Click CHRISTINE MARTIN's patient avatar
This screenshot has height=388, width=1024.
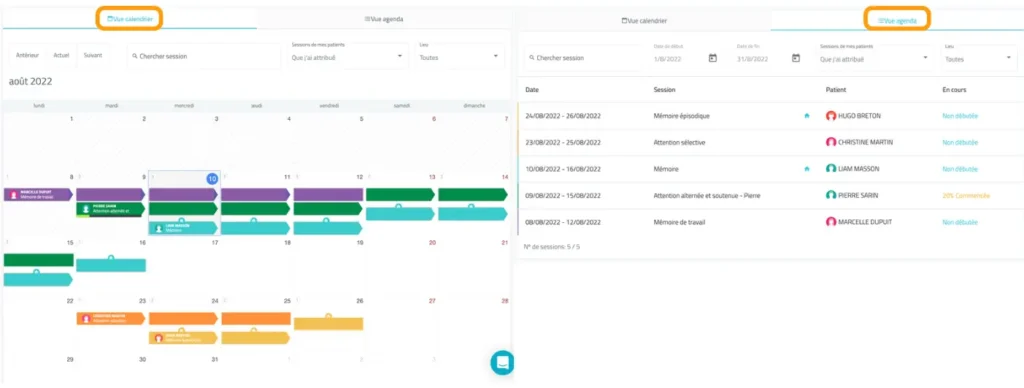pos(831,142)
